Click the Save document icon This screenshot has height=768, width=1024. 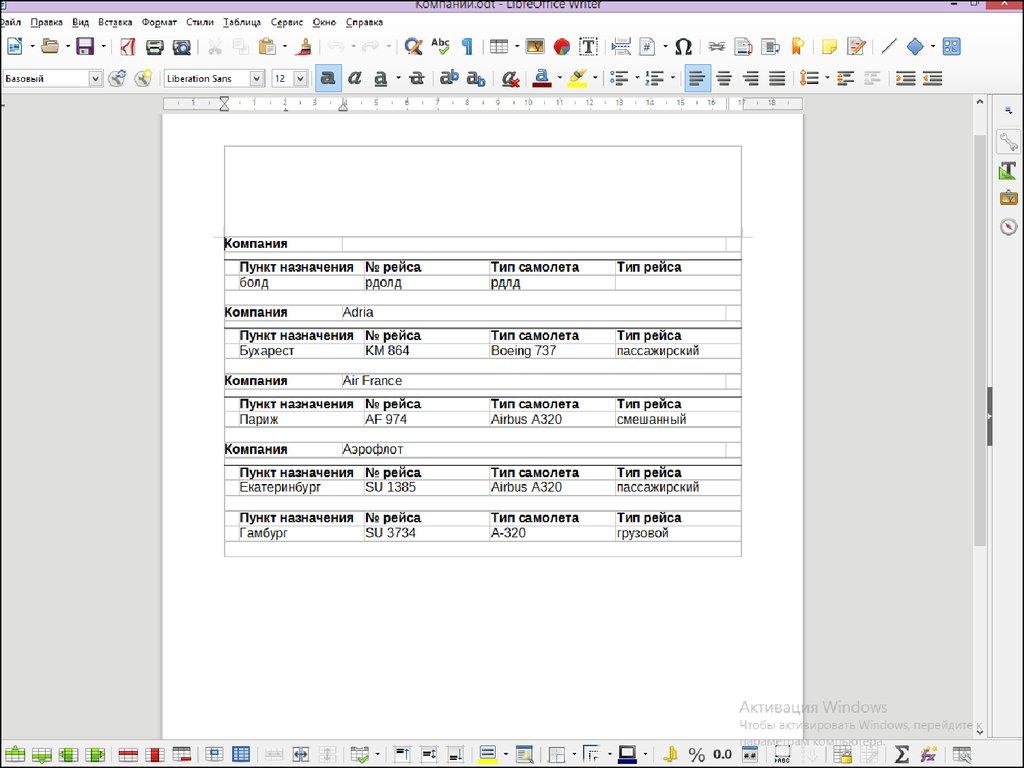pos(84,46)
